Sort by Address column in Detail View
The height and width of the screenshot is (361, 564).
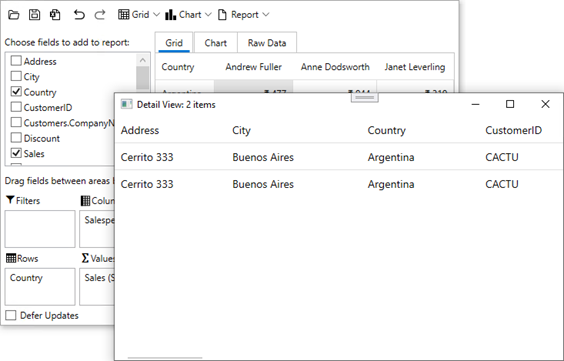point(140,130)
